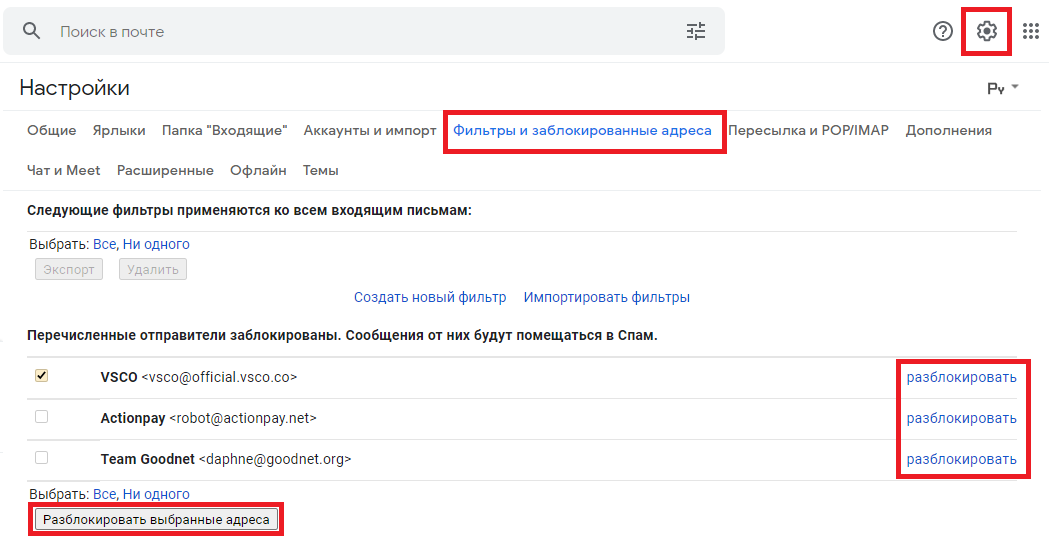Open the Ярлыки settings tab

pyautogui.click(x=119, y=130)
